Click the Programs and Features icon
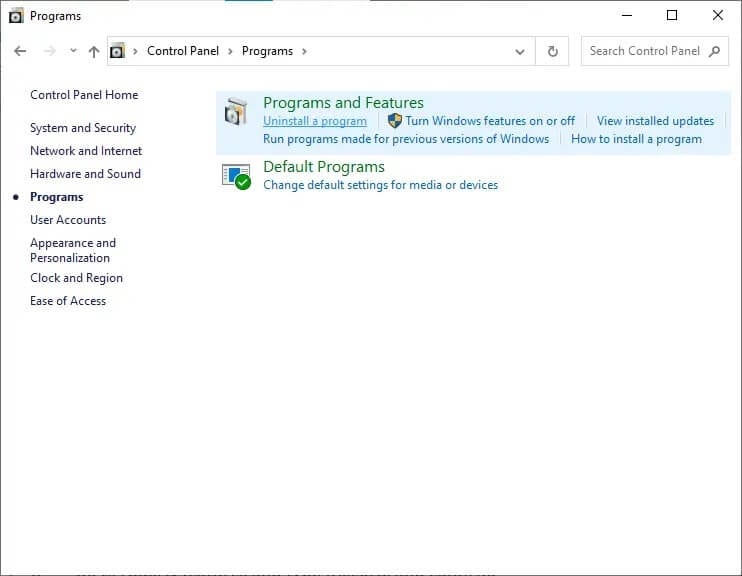 236,112
